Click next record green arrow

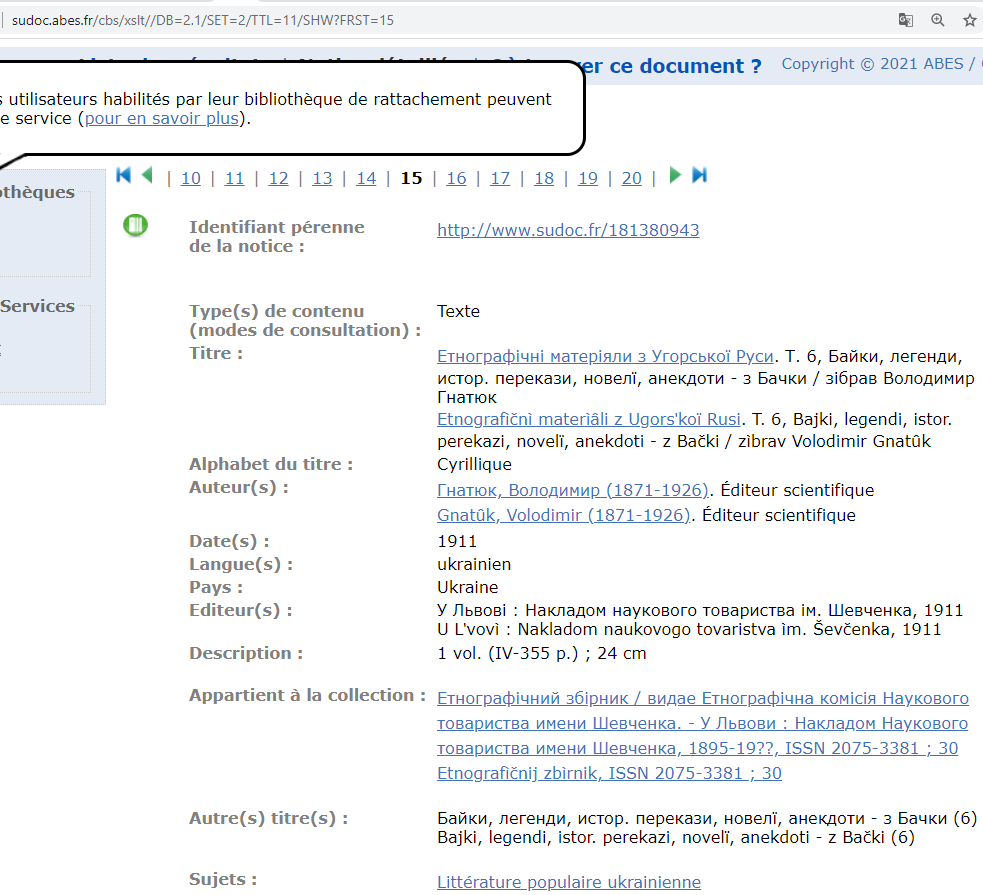tap(675, 176)
